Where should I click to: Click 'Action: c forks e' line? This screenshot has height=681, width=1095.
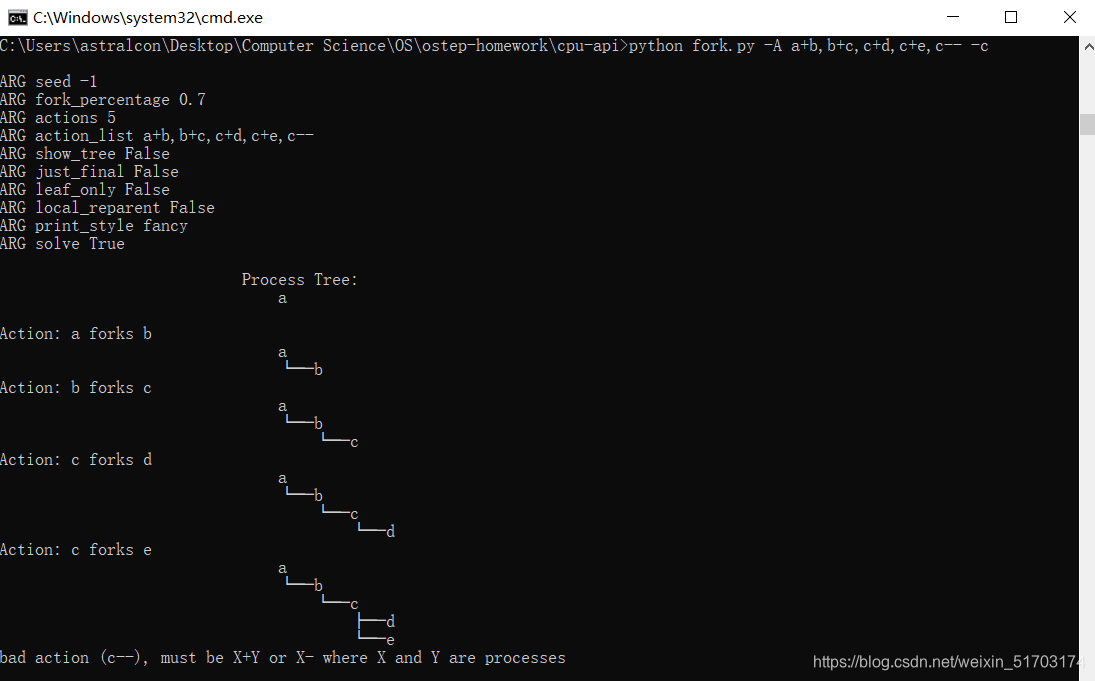coord(76,550)
